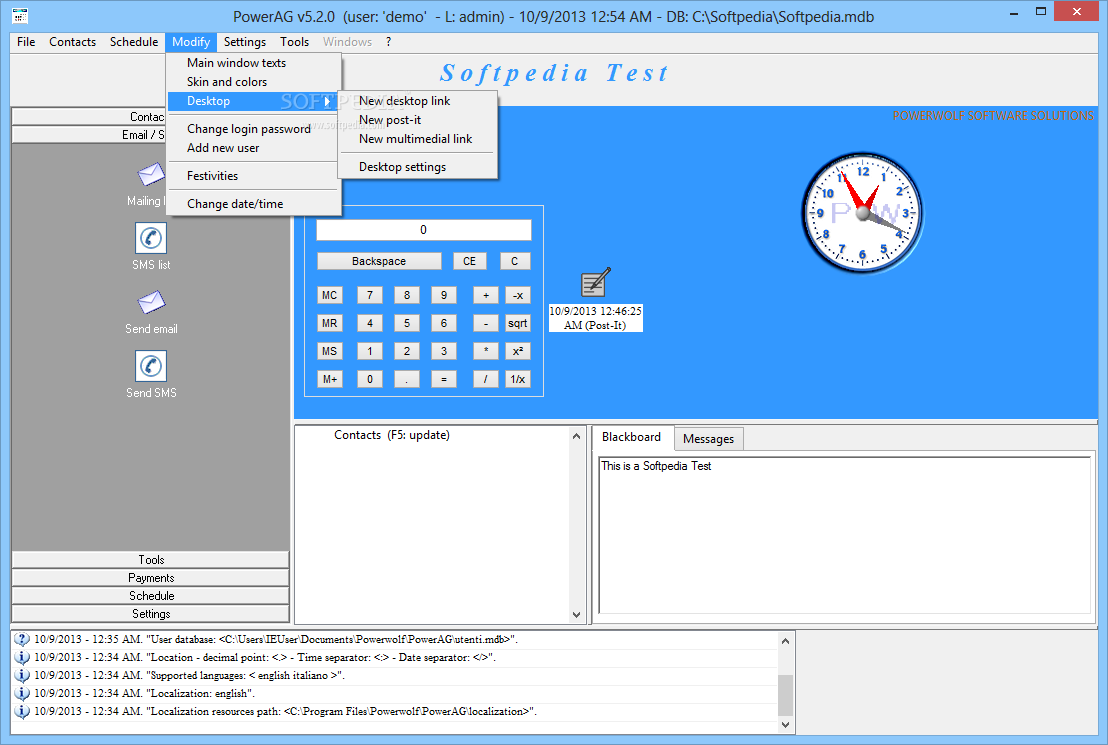Viewport: 1108px width, 745px height.
Task: Click the calculator display field
Action: click(x=423, y=230)
